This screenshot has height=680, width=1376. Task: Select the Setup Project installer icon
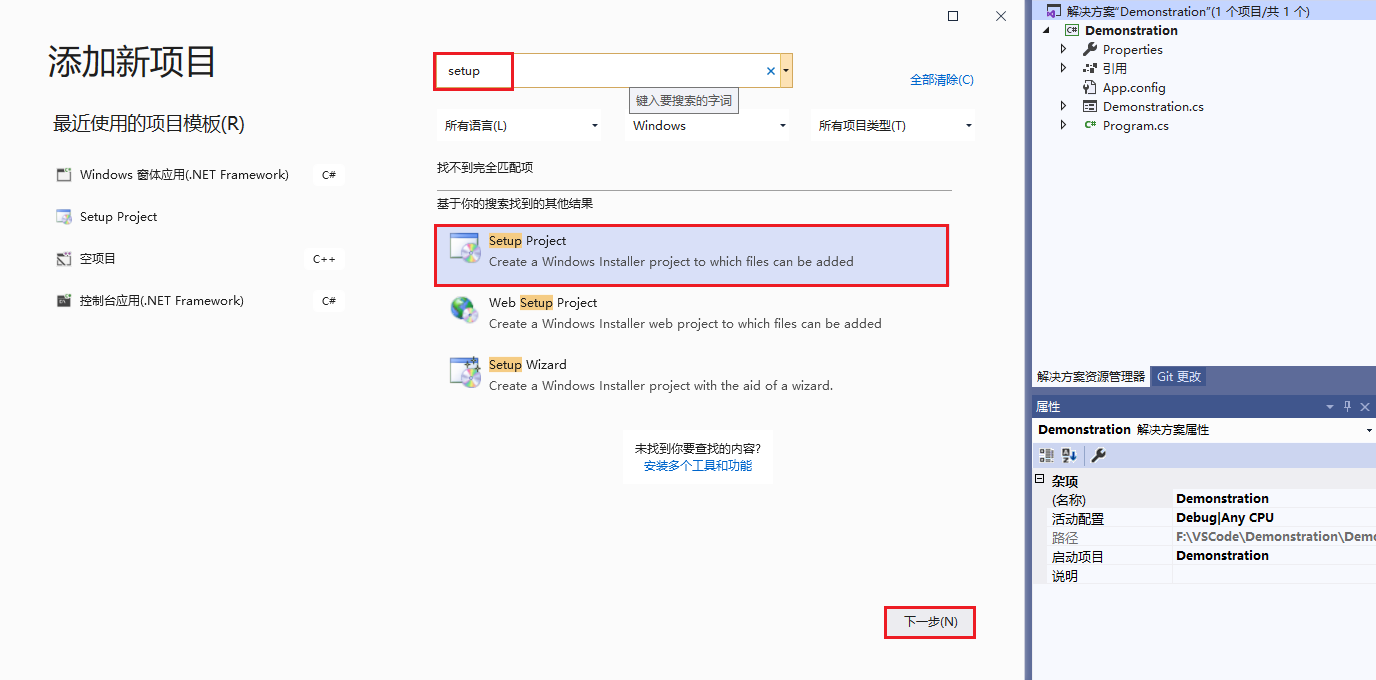pyautogui.click(x=465, y=248)
